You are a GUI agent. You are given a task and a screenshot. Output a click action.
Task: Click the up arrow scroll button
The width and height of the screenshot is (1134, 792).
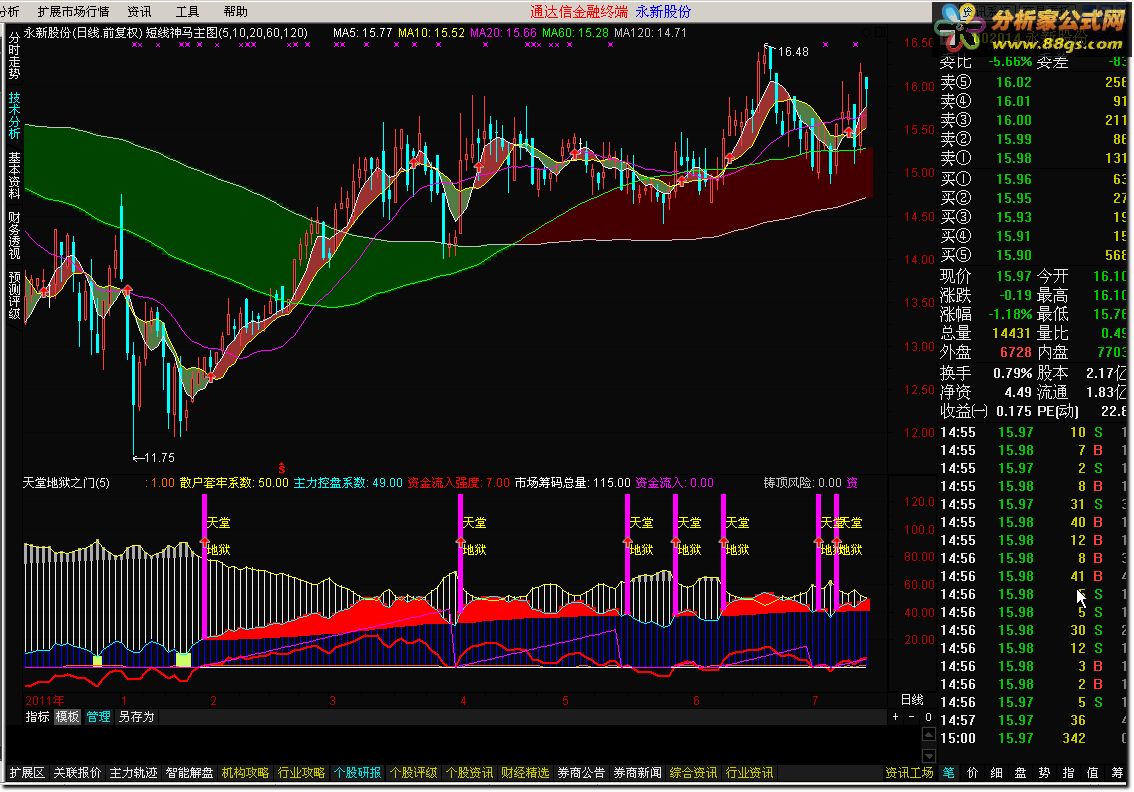click(x=929, y=735)
